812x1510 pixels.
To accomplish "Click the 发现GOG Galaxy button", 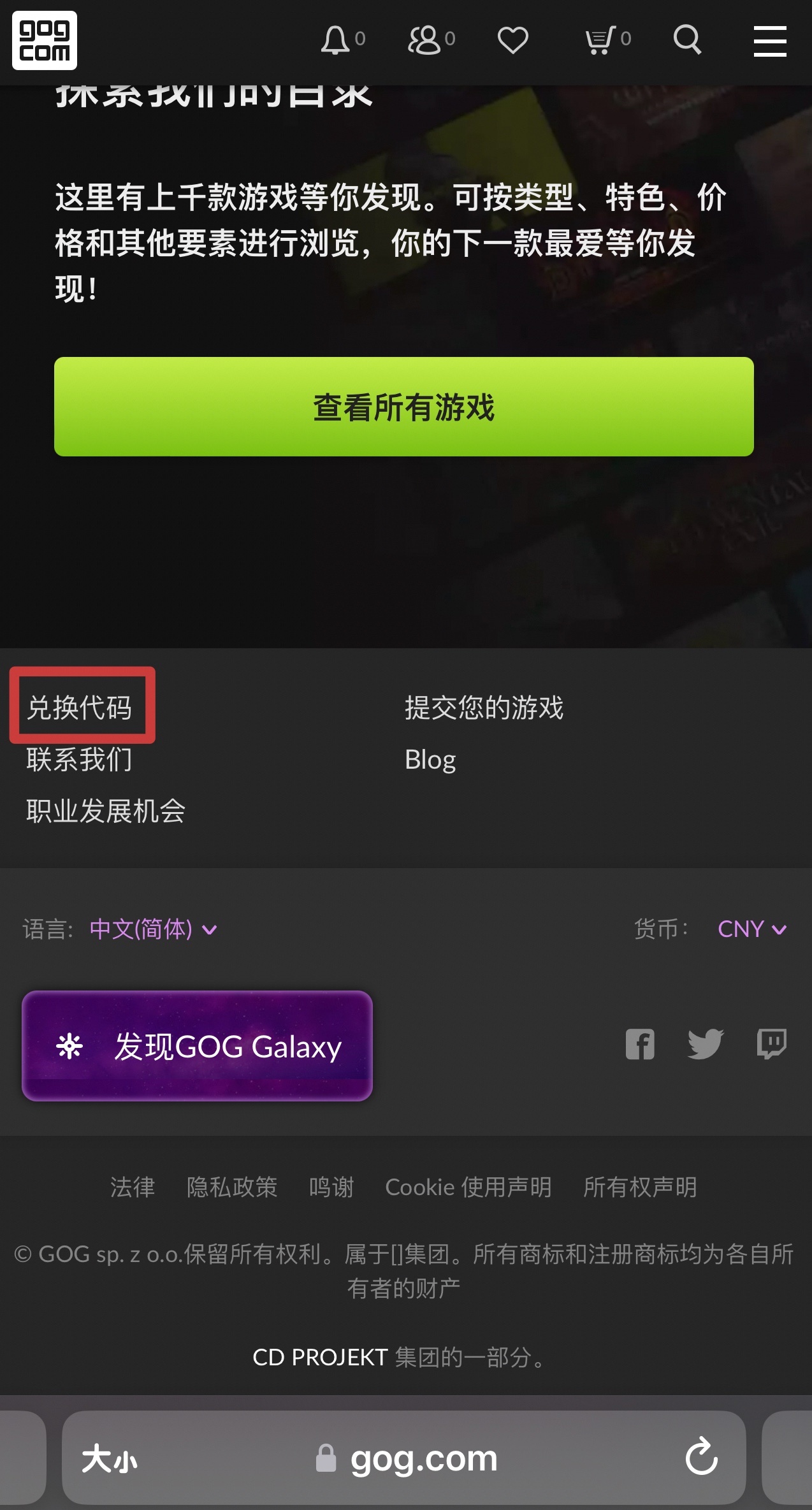I will (198, 1046).
